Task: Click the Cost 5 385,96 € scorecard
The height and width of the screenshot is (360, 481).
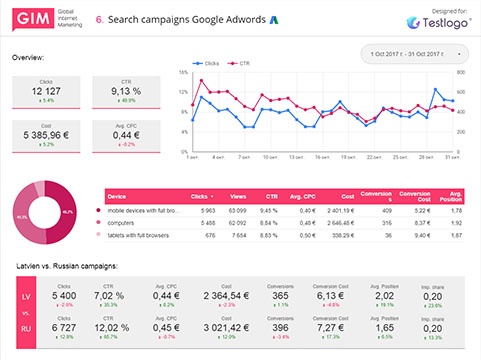Action: coord(46,136)
